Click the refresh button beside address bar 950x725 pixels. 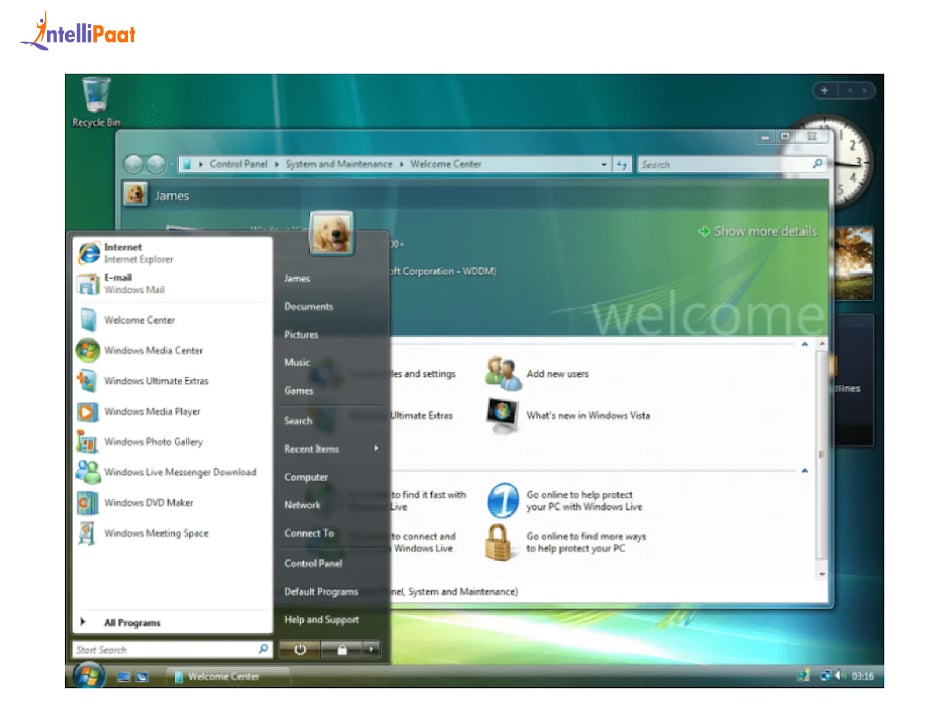click(x=622, y=164)
